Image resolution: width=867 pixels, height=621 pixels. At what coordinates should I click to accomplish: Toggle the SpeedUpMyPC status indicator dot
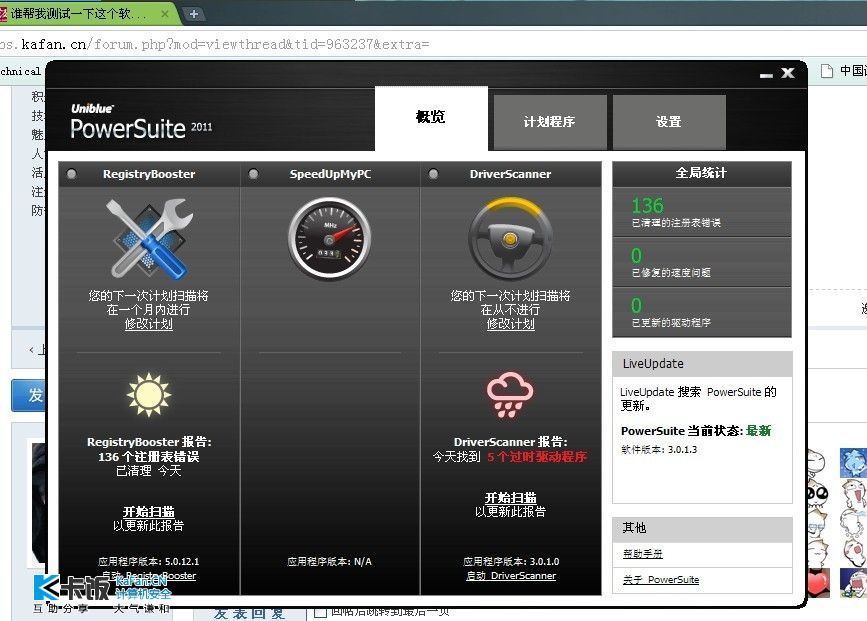pos(253,174)
